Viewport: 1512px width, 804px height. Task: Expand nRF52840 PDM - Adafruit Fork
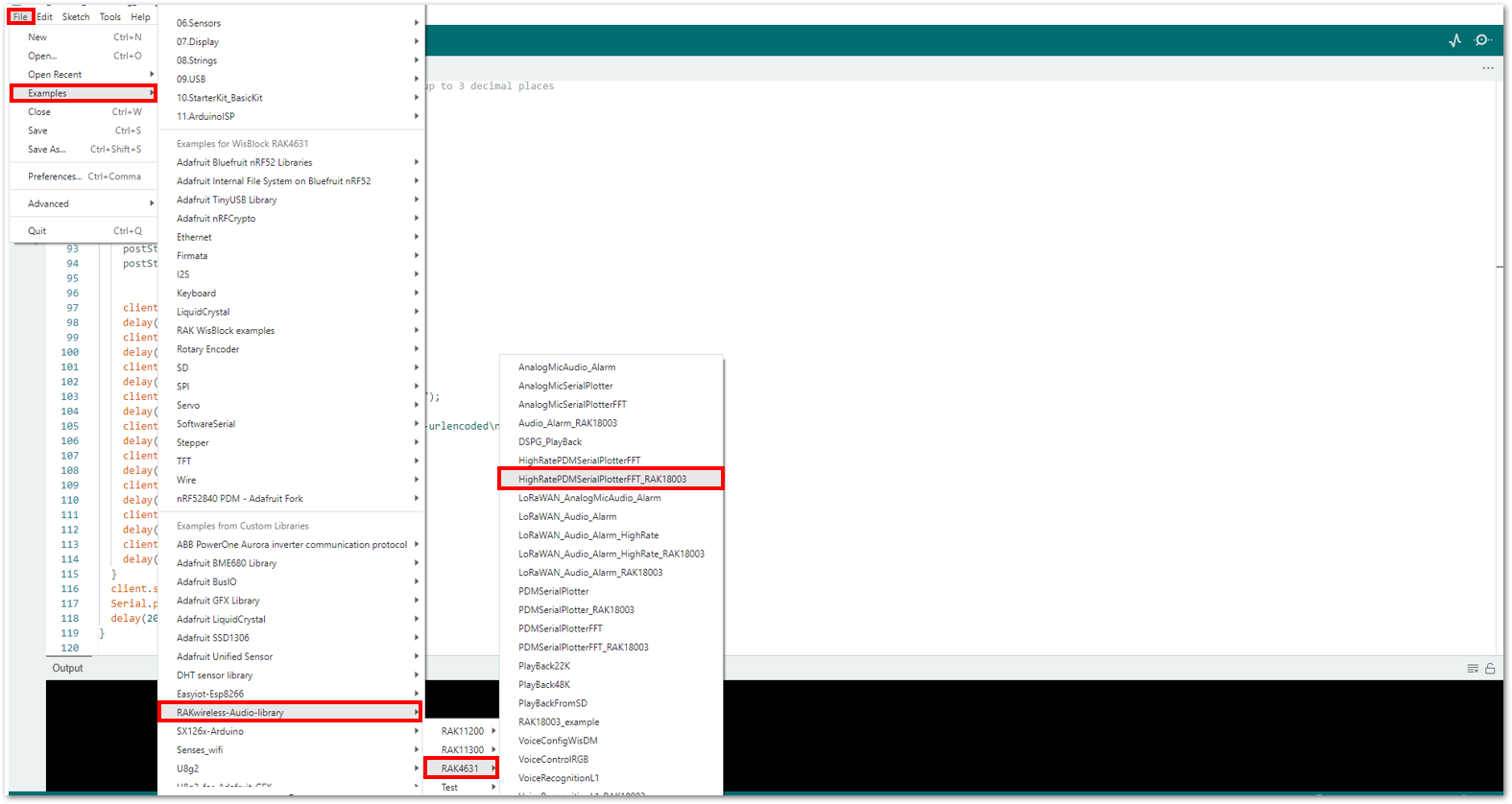[x=292, y=499]
